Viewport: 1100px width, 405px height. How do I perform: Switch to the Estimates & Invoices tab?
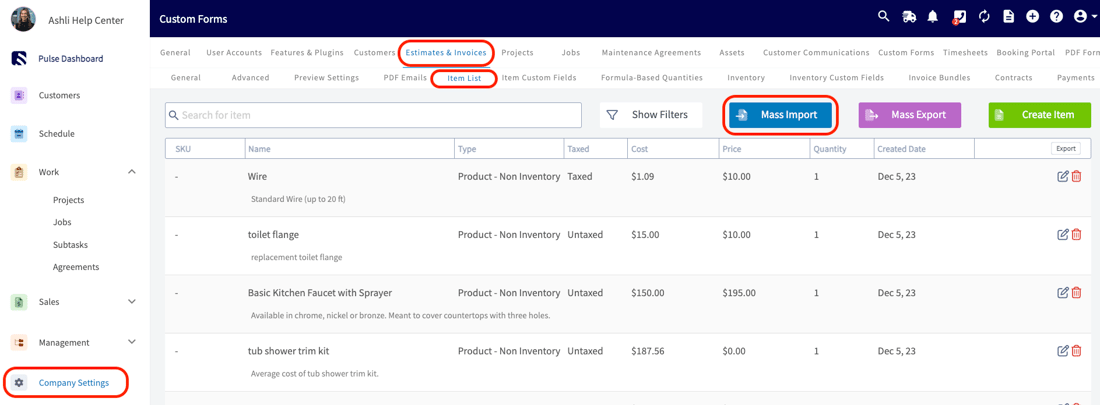[x=446, y=53]
